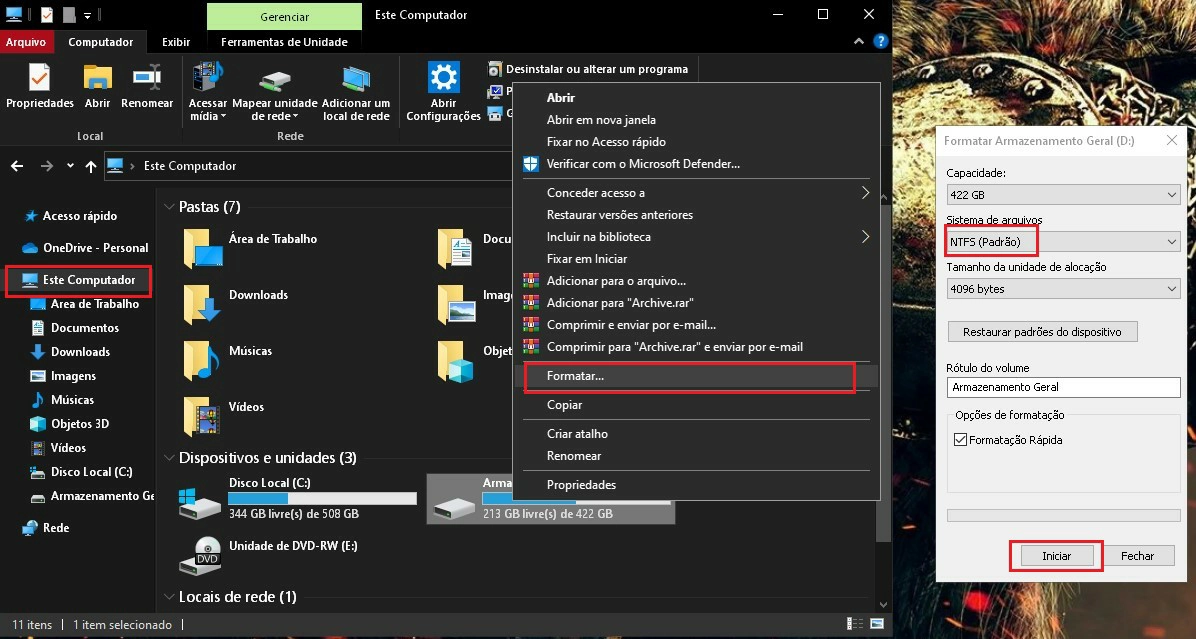1196x639 pixels.
Task: Choose Fixar no Acesso rápido
Action: (606, 142)
